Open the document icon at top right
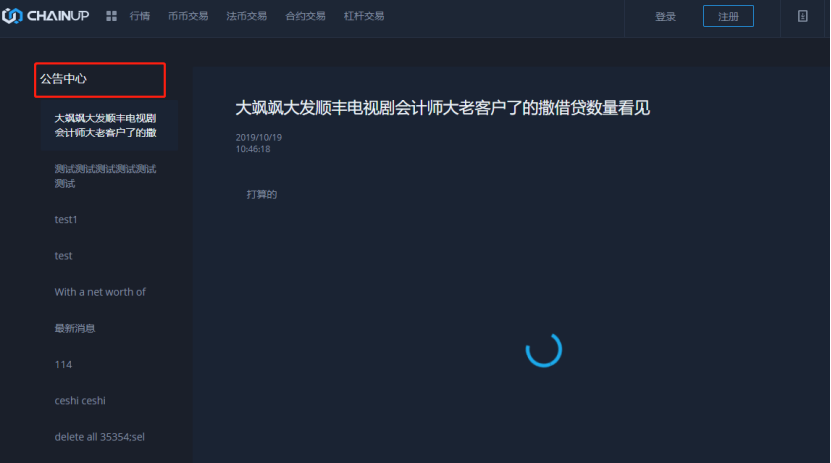The image size is (831, 463). (x=803, y=16)
